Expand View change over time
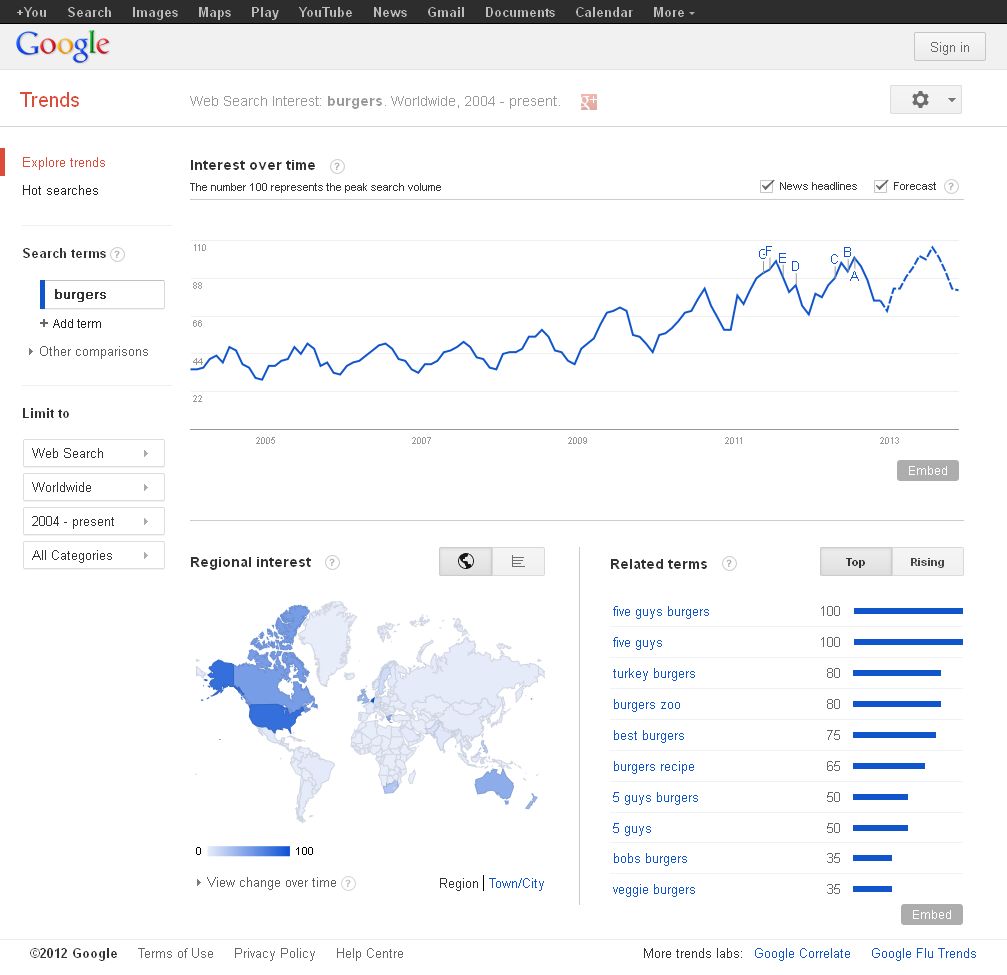 (266, 883)
